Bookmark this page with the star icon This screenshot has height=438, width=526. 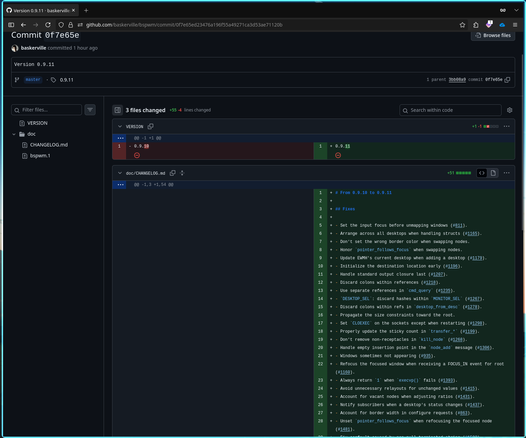pos(462,25)
